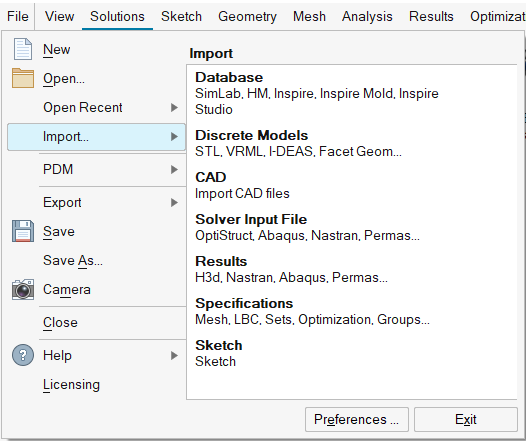526x441 pixels.
Task: Click the Save floppy disk icon
Action: point(23,231)
